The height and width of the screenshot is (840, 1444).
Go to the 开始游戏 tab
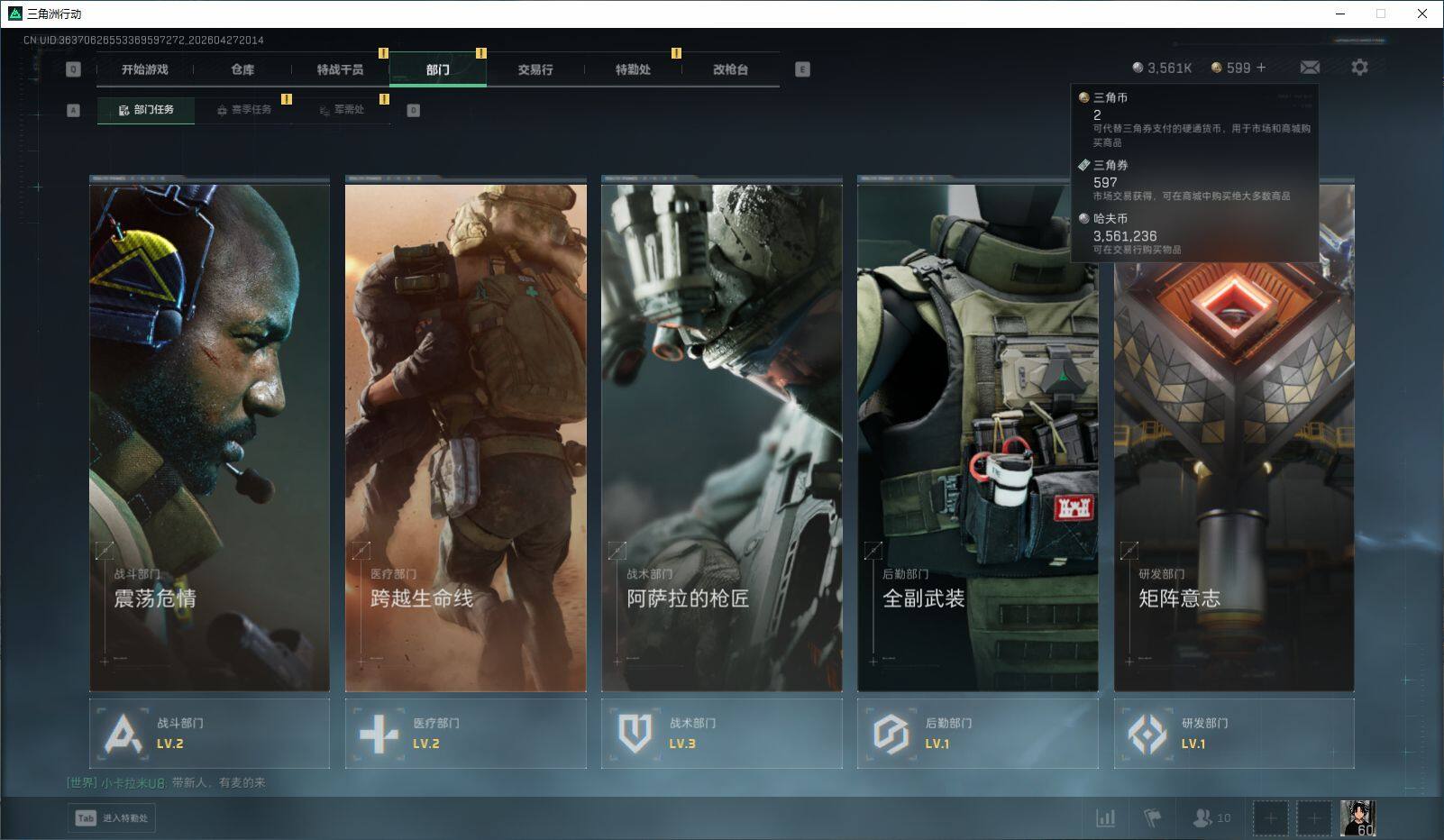[x=145, y=69]
